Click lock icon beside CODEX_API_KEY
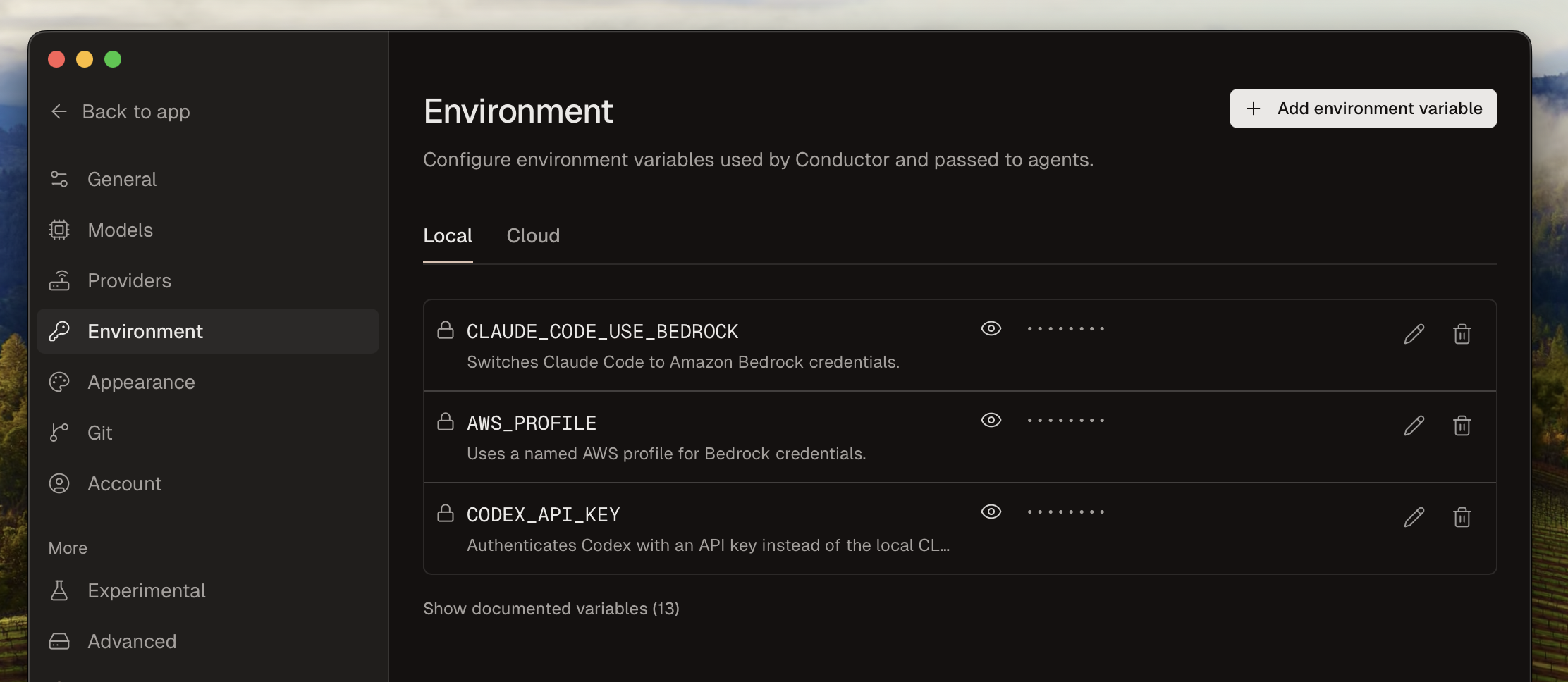The image size is (1568, 682). coord(446,513)
